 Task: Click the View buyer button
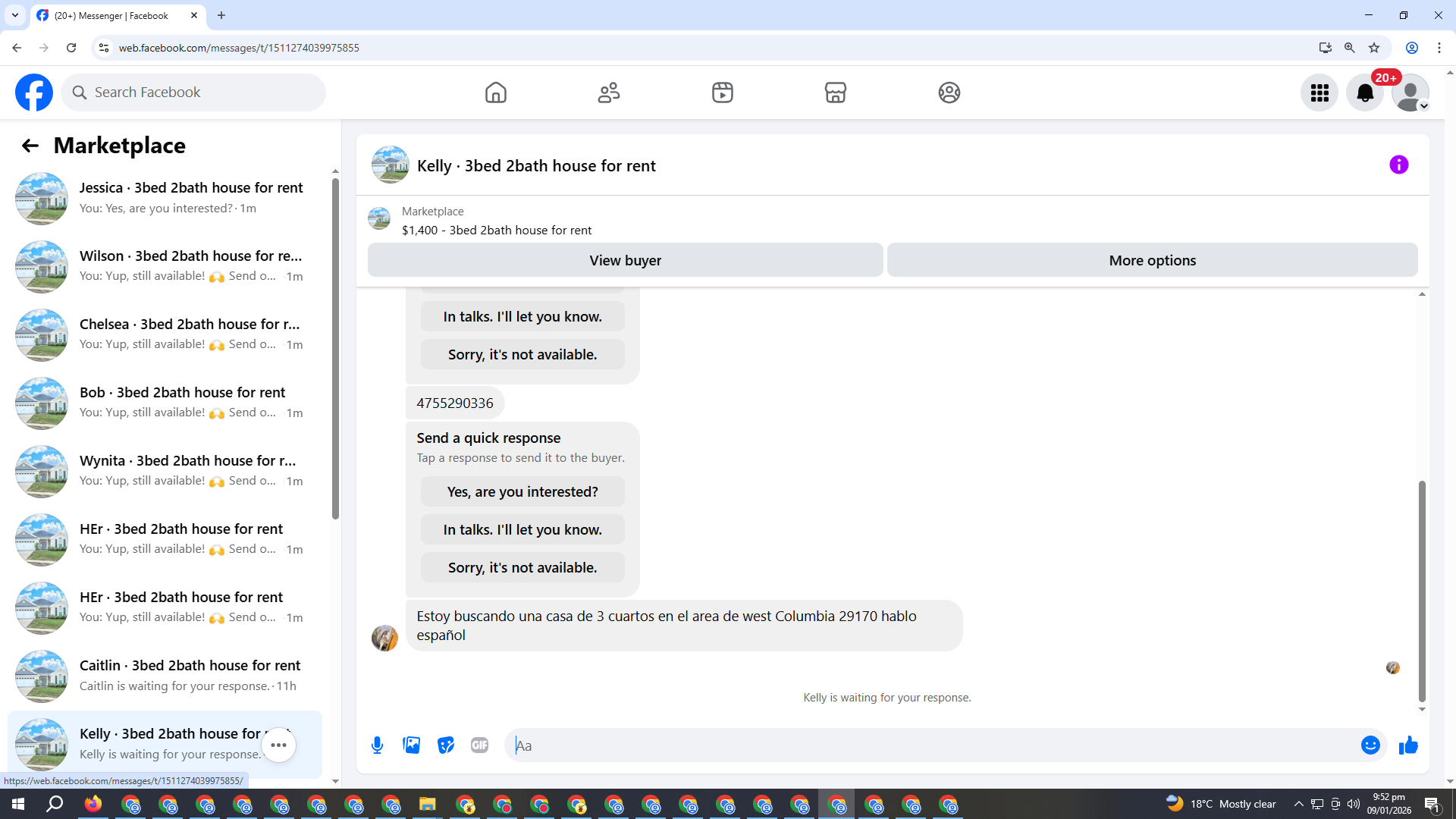point(625,260)
